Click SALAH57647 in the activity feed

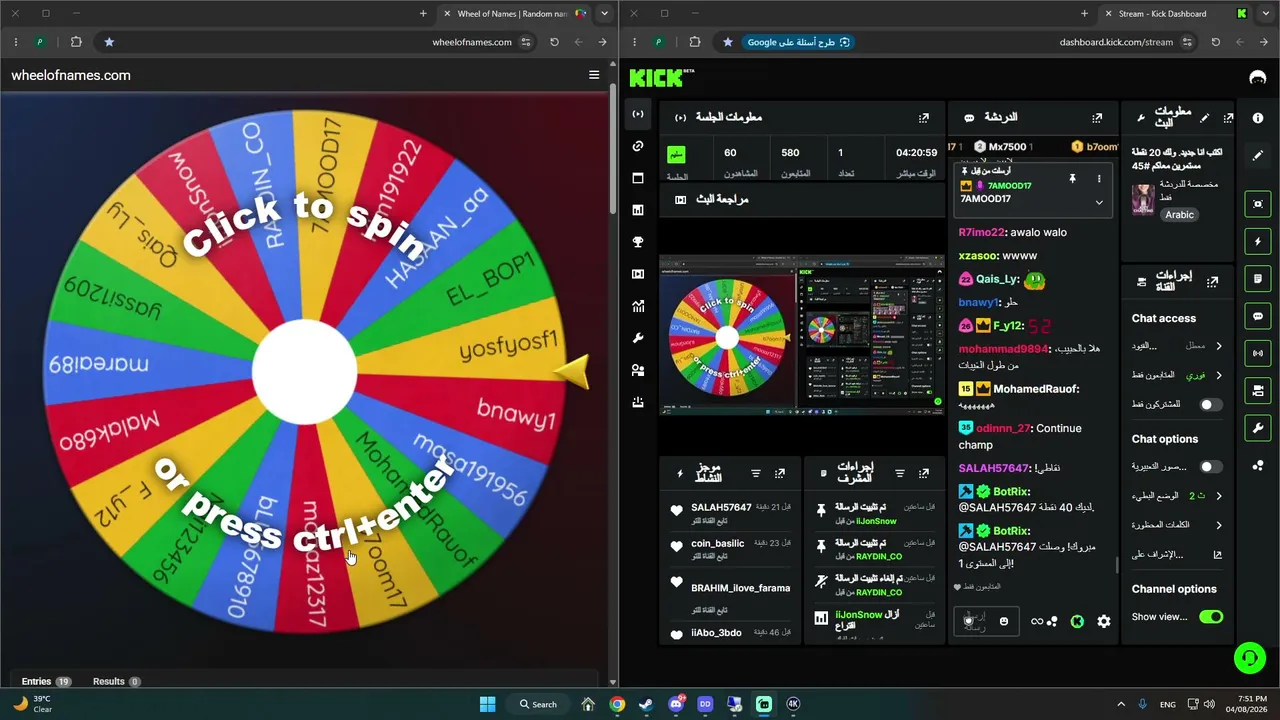pyautogui.click(x=721, y=508)
